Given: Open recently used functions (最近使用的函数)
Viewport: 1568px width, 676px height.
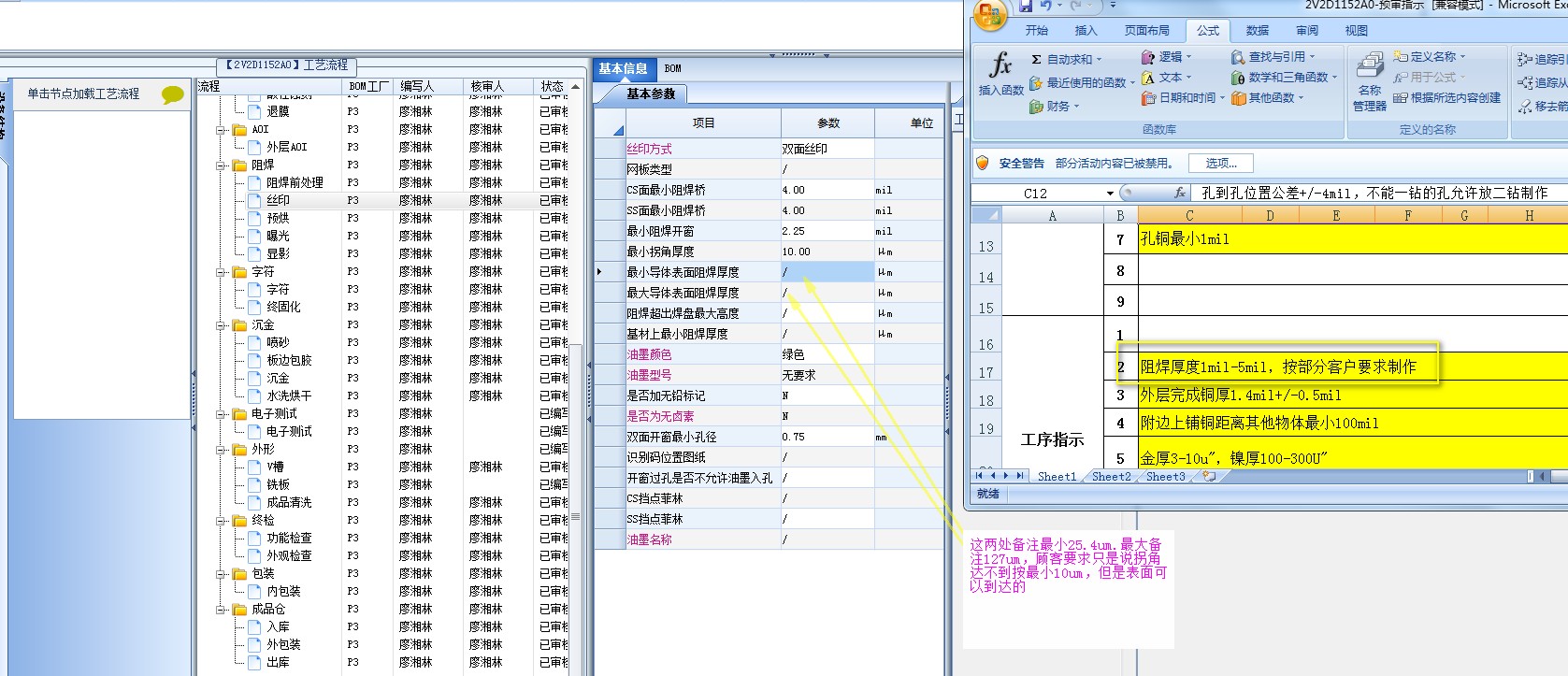Looking at the screenshot, I should coord(1083,83).
